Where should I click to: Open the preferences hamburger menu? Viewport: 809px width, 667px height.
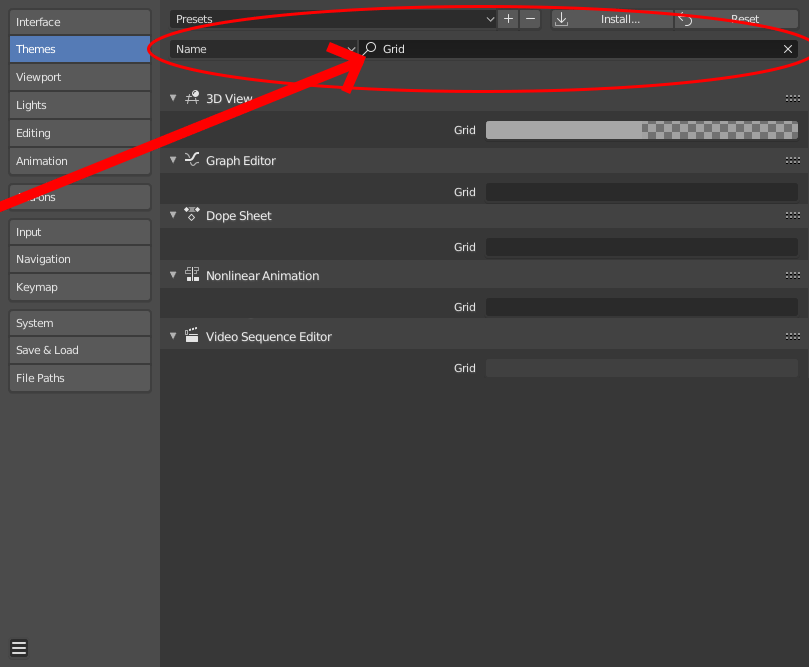pyautogui.click(x=19, y=647)
